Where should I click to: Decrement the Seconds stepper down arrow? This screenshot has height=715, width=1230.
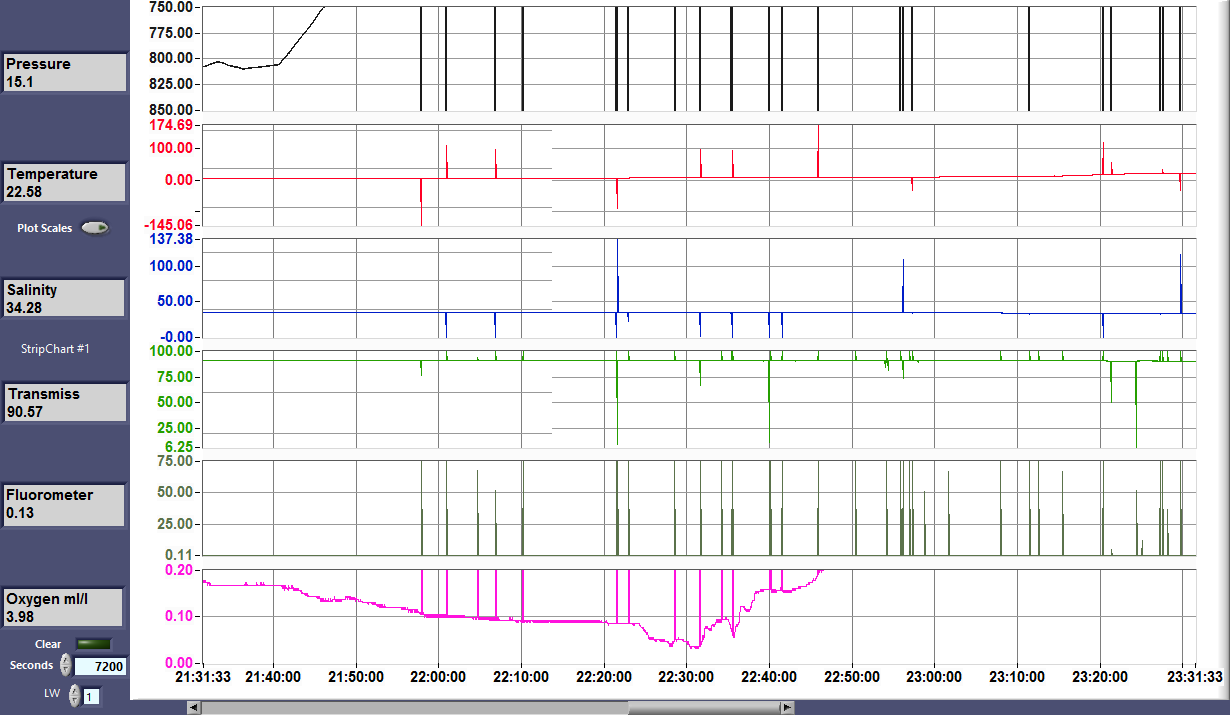click(x=66, y=670)
